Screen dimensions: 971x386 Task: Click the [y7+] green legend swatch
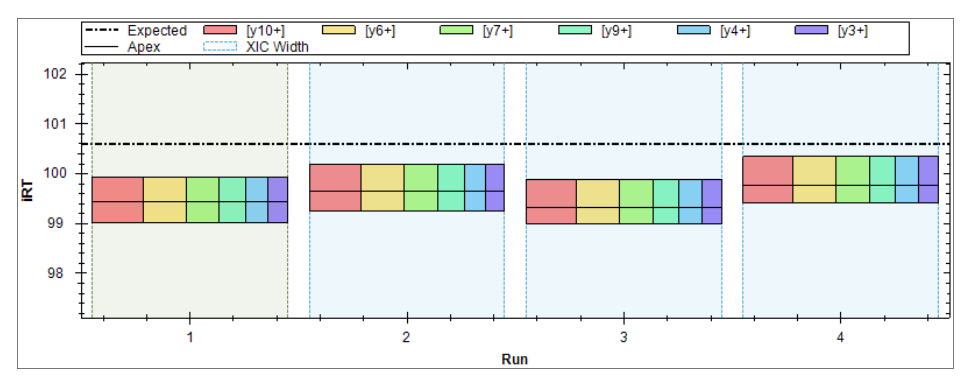coord(457,30)
